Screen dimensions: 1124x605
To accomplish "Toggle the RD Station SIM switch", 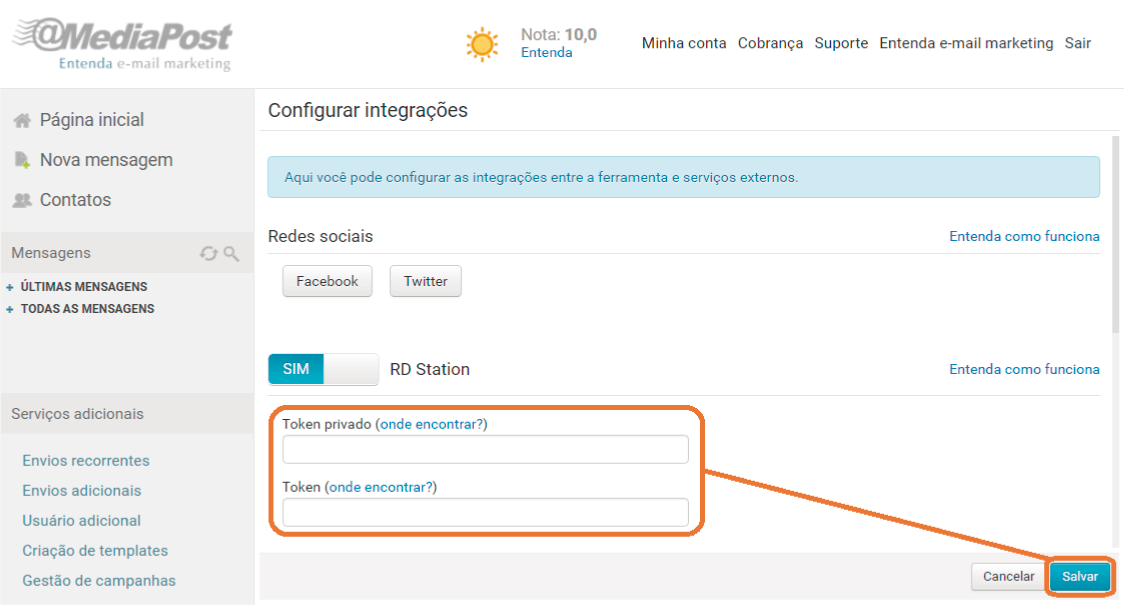I will 323,369.
